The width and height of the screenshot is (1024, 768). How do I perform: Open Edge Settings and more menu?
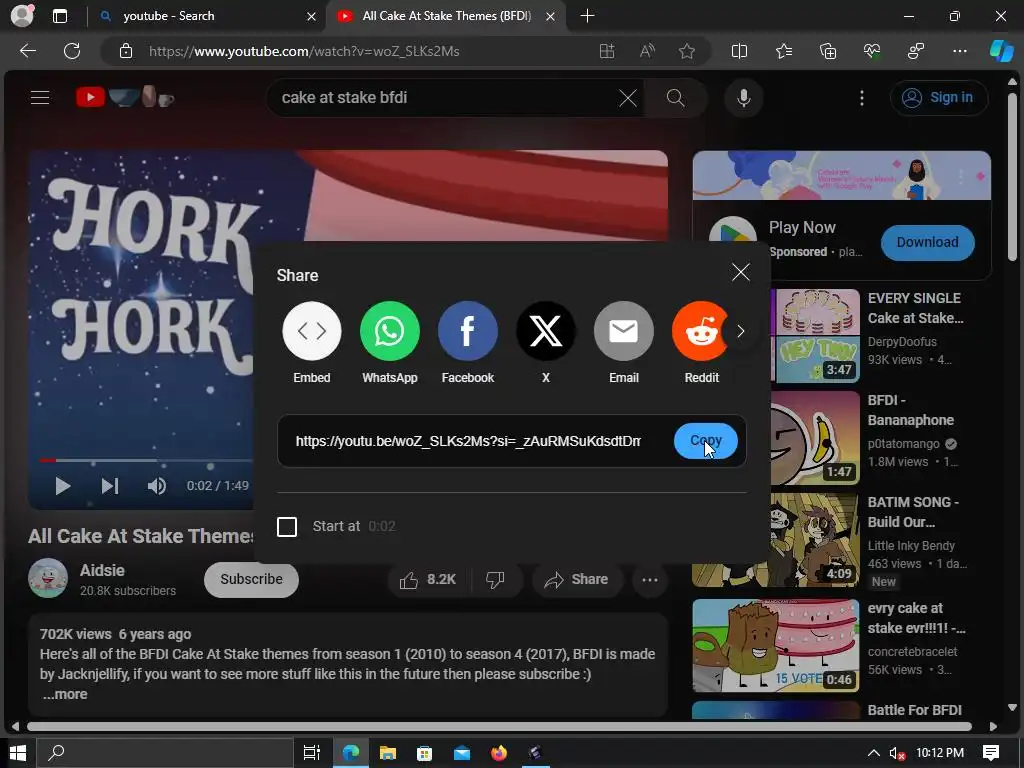pos(959,51)
